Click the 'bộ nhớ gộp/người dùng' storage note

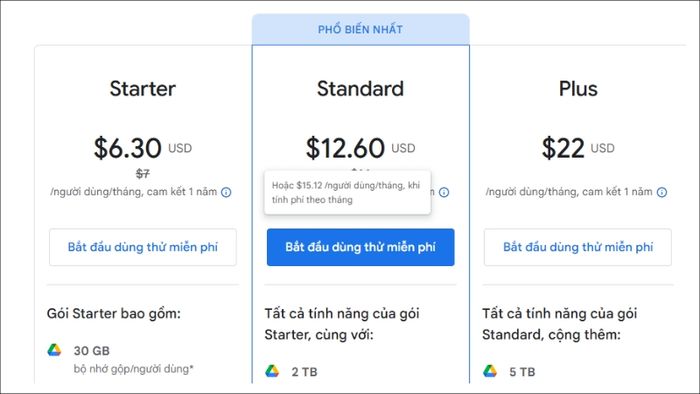click(133, 369)
